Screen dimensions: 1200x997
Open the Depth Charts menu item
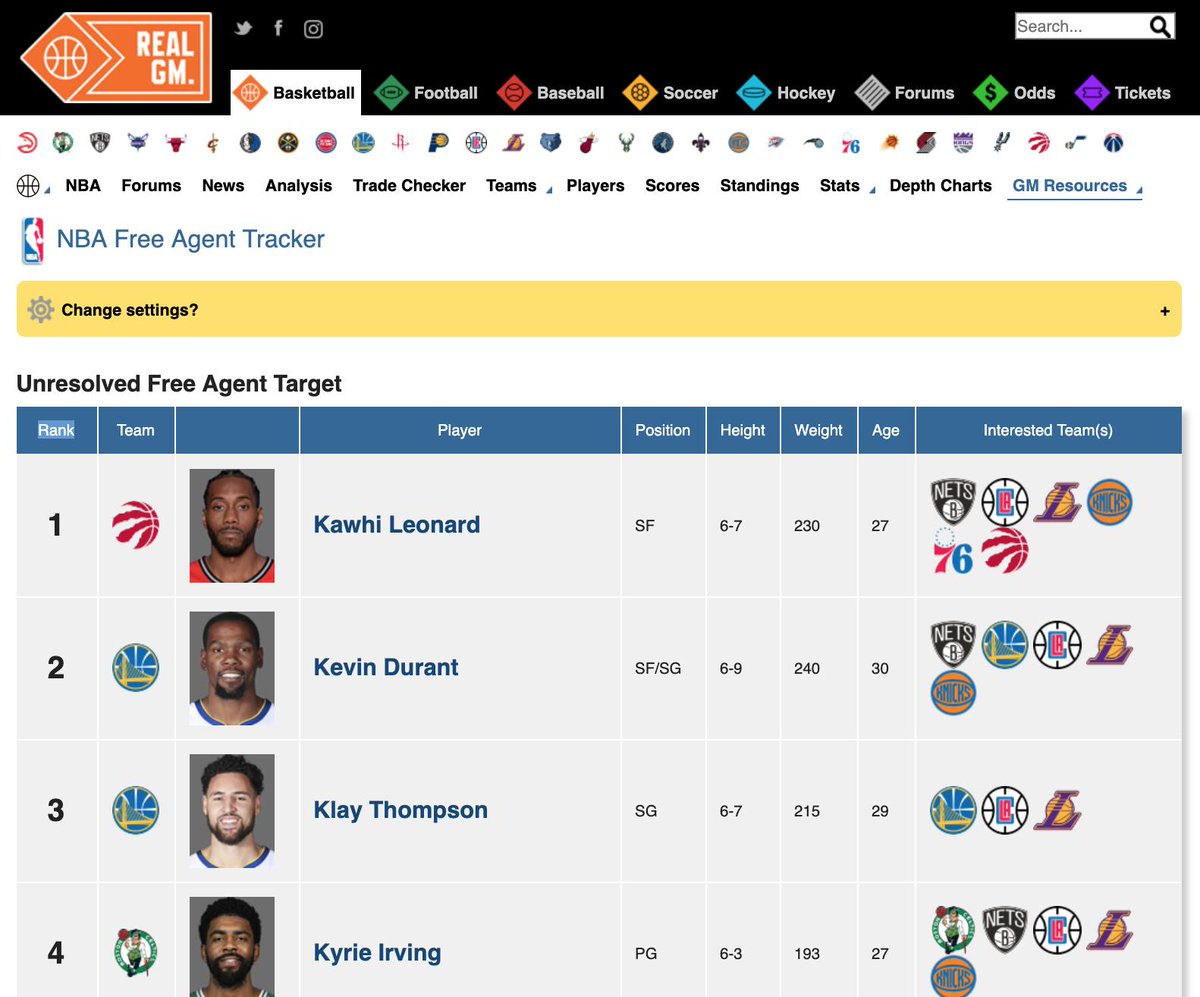(x=941, y=186)
